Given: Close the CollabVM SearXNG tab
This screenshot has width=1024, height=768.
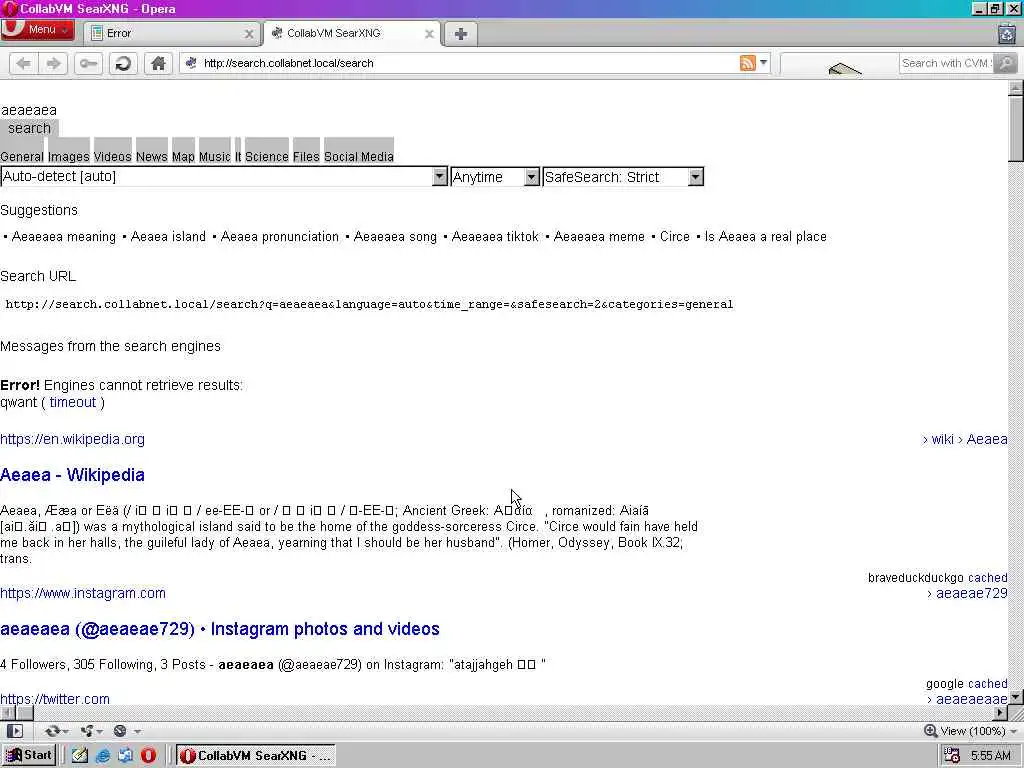Looking at the screenshot, I should (x=429, y=34).
